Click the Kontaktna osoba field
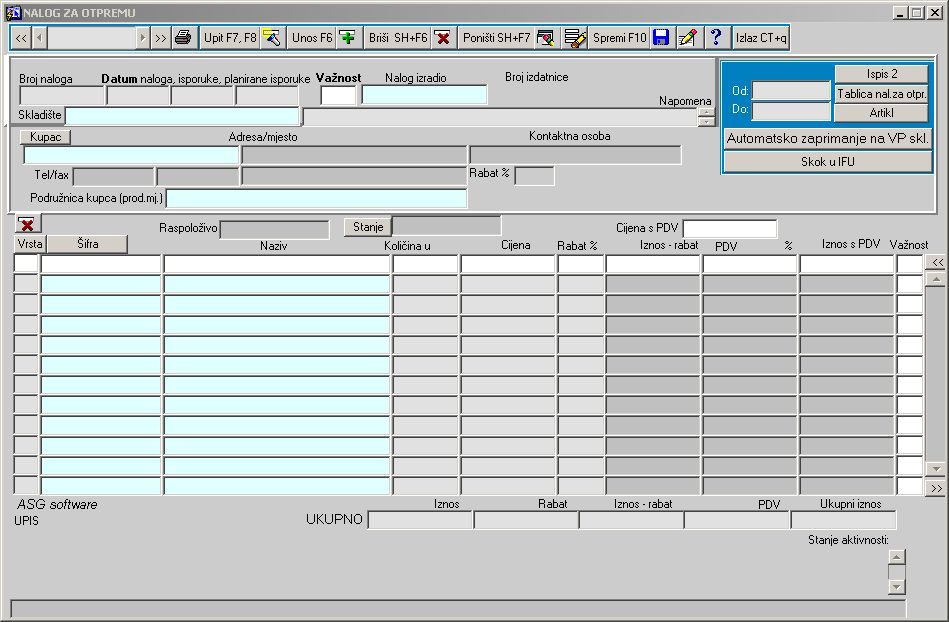The height and width of the screenshot is (622, 949). click(x=576, y=155)
